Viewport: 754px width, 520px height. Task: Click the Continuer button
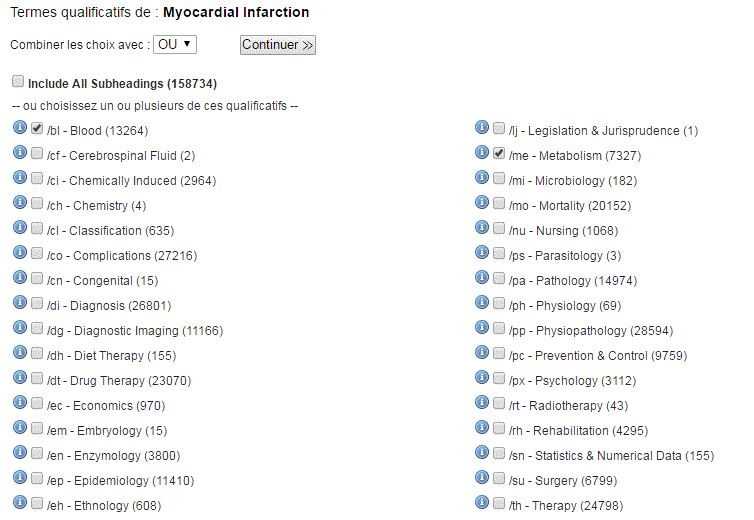(278, 45)
